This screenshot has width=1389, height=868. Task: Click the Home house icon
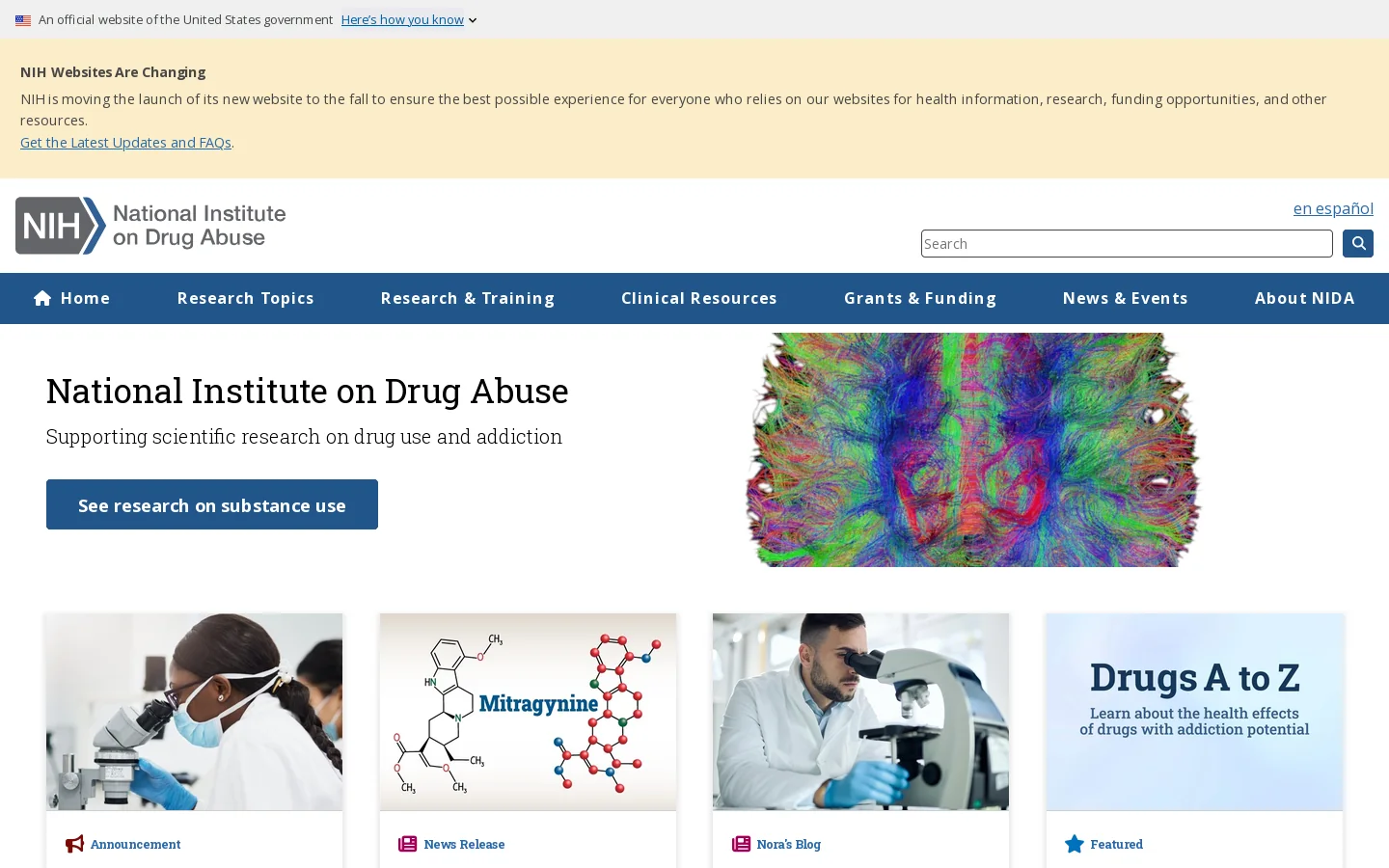click(x=42, y=298)
